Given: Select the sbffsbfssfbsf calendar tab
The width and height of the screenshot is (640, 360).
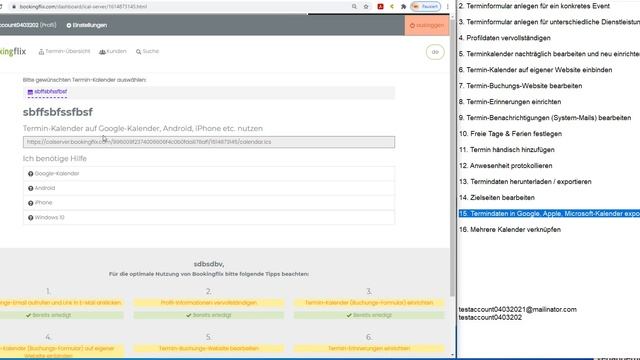Looking at the screenshot, I should click(47, 92).
